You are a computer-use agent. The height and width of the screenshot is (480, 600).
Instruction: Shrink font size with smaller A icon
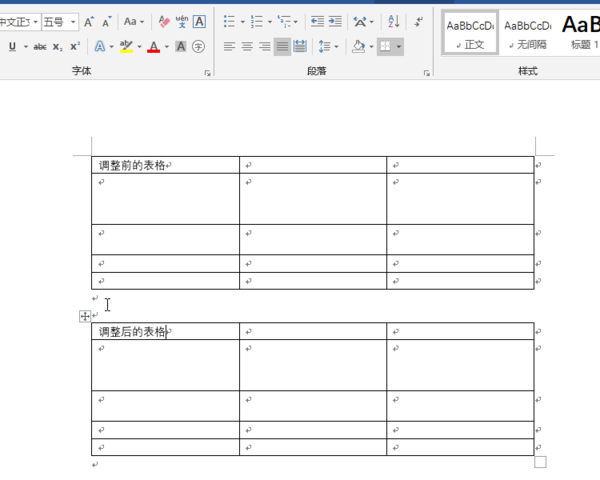[106, 22]
